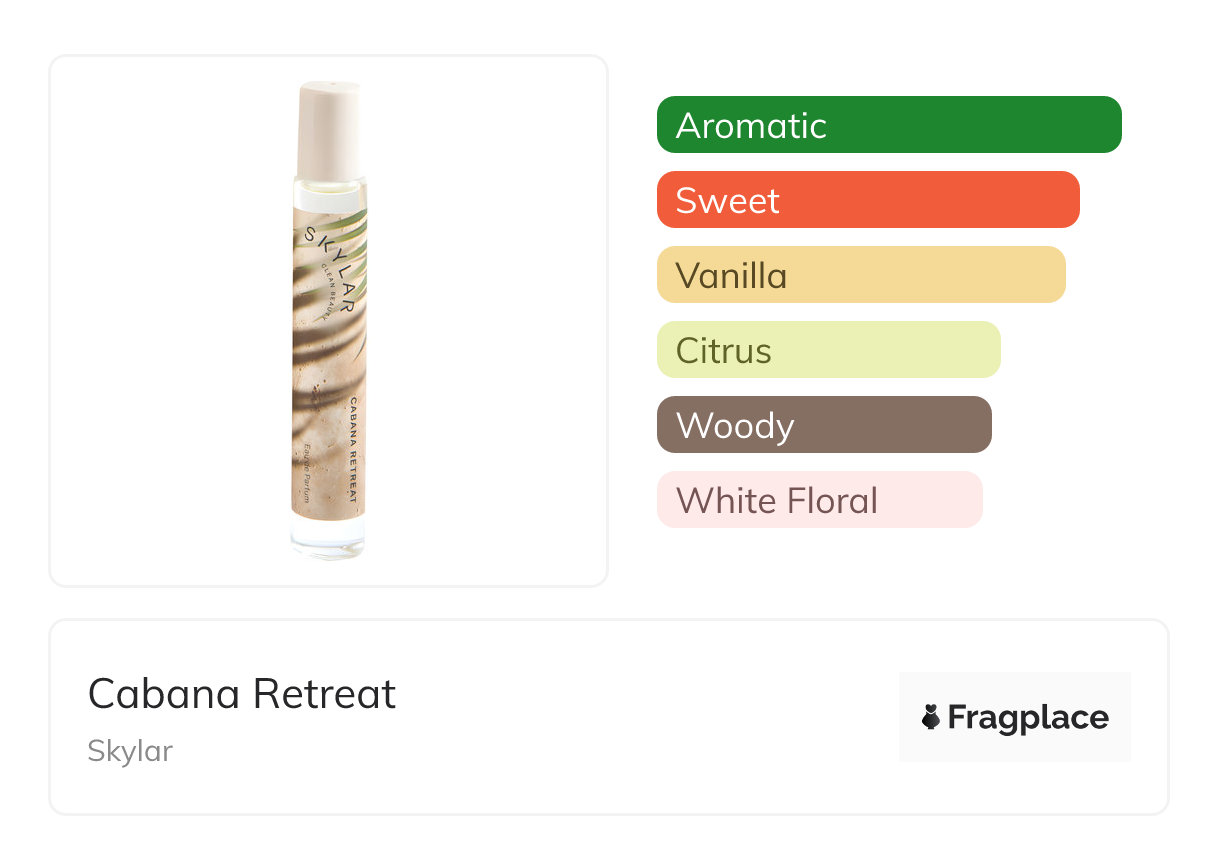Click the yellow Vanilla accord bar
The image size is (1218, 864).
[860, 275]
